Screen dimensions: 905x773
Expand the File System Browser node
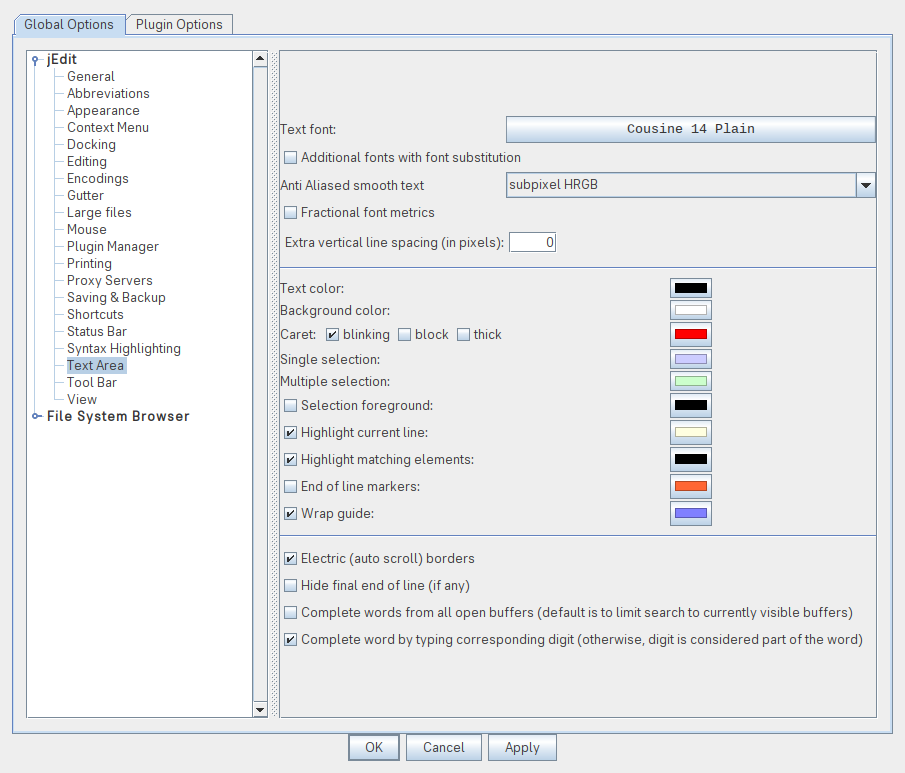[x=36, y=416]
